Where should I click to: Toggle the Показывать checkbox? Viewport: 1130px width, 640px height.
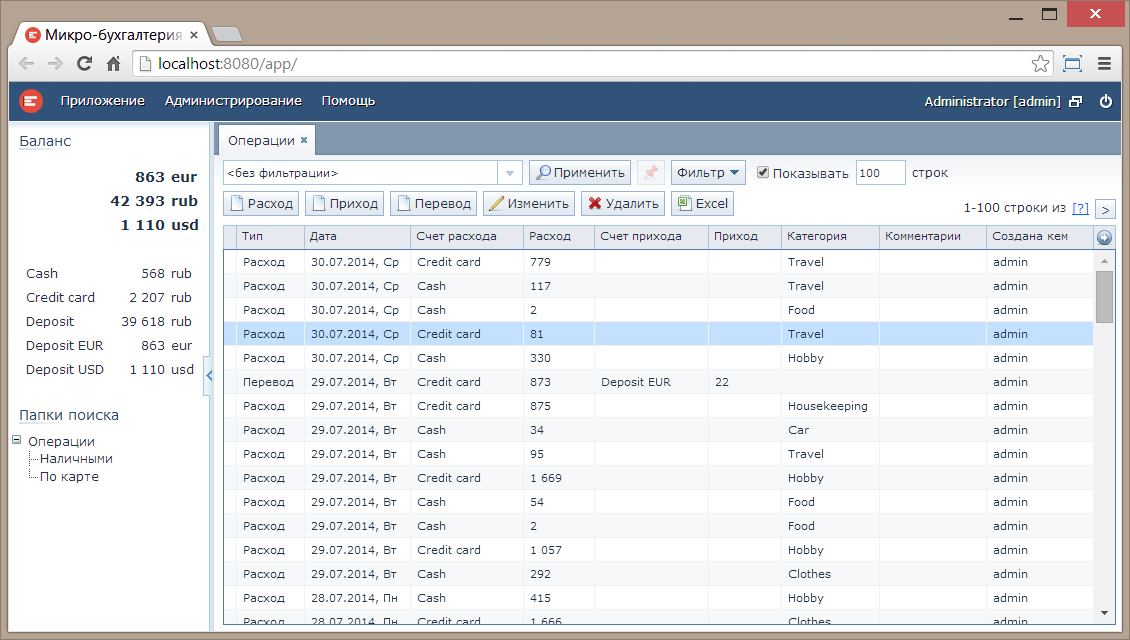(762, 172)
